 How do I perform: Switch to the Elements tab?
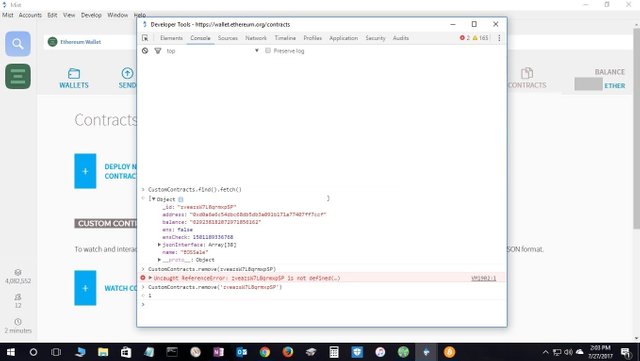coord(171,38)
